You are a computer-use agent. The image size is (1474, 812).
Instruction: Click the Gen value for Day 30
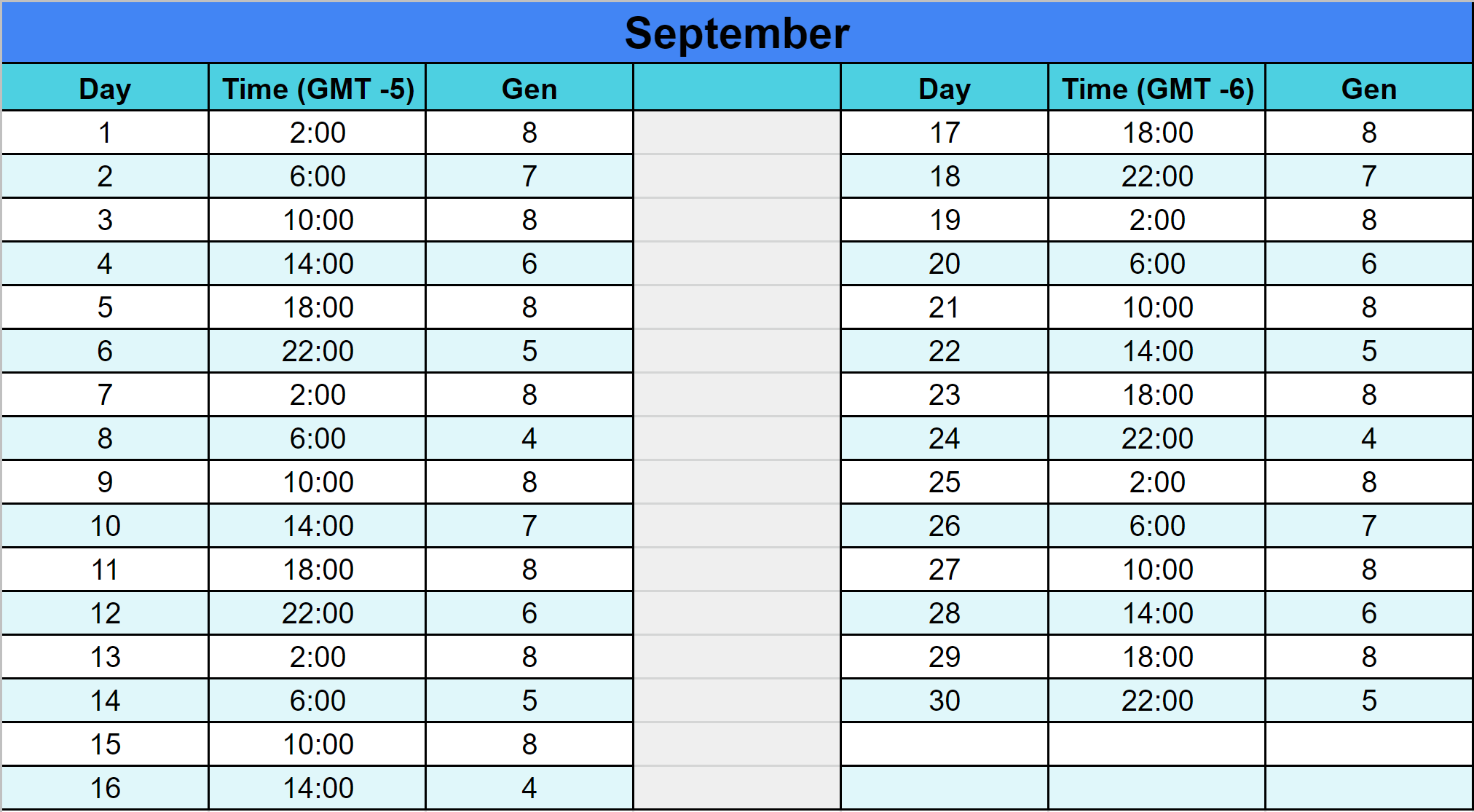(1368, 701)
